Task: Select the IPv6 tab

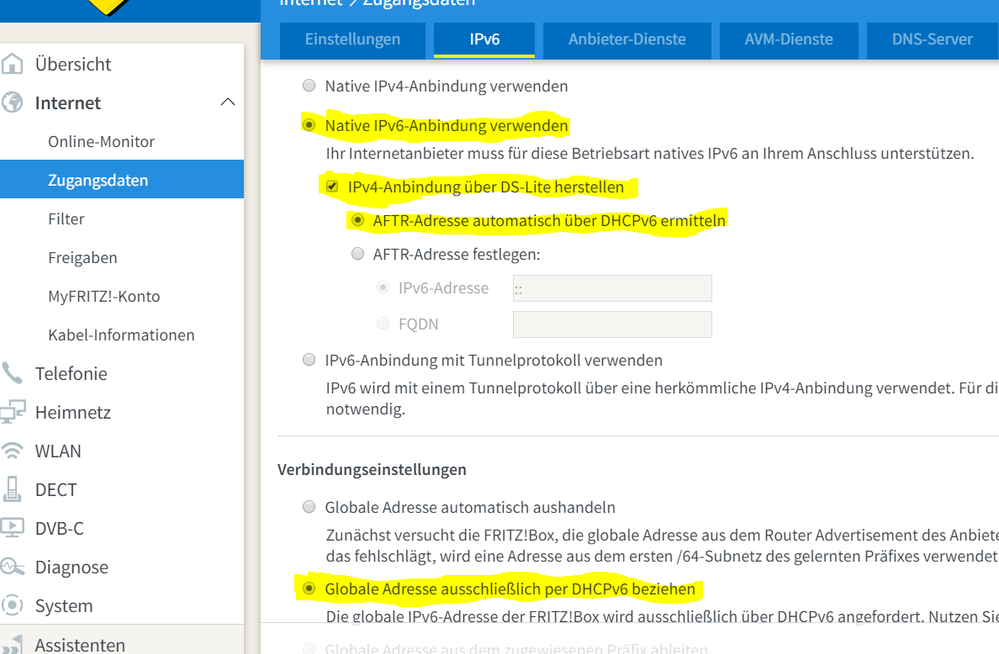Action: point(484,40)
